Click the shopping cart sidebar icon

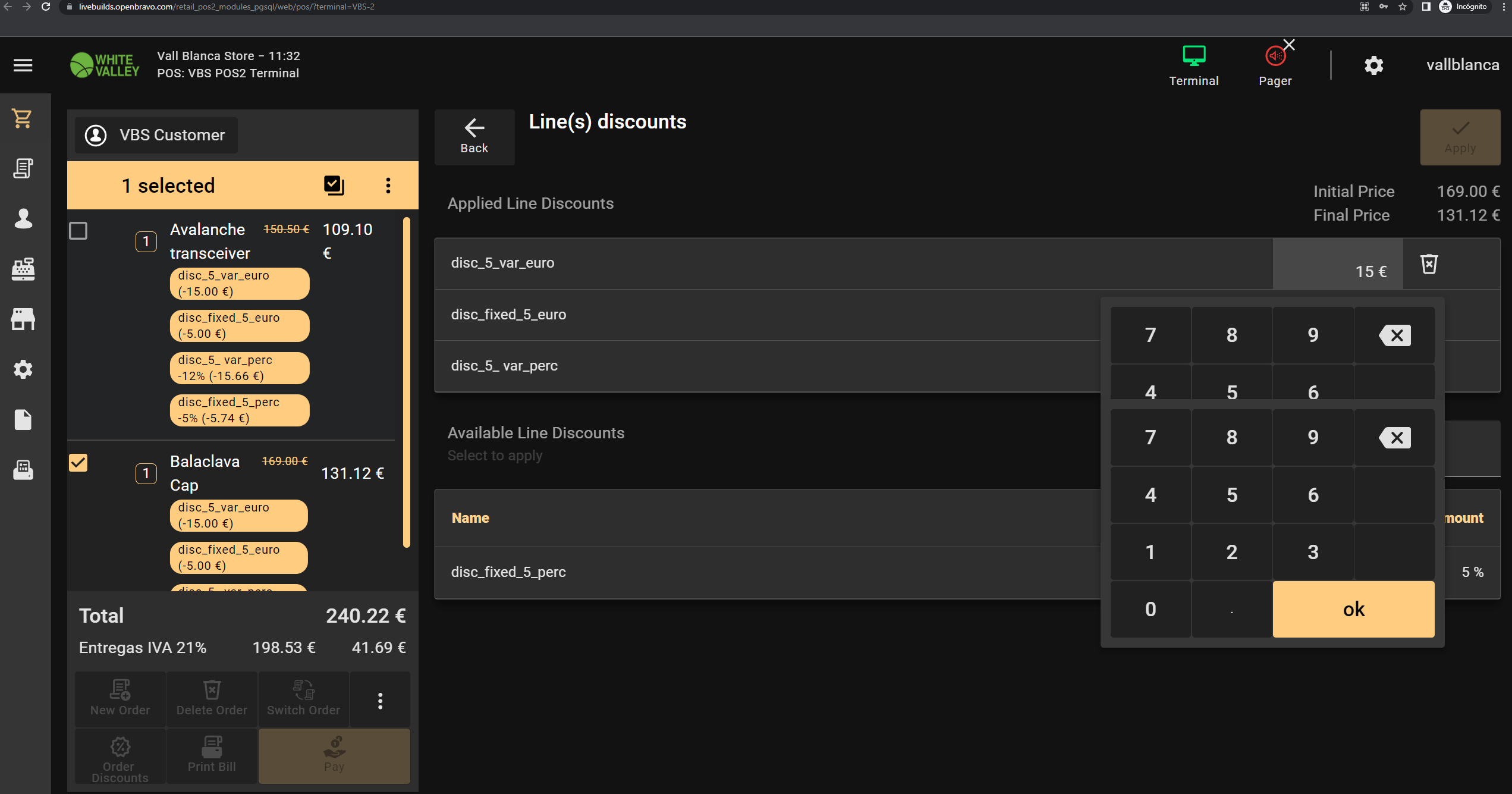coord(23,118)
